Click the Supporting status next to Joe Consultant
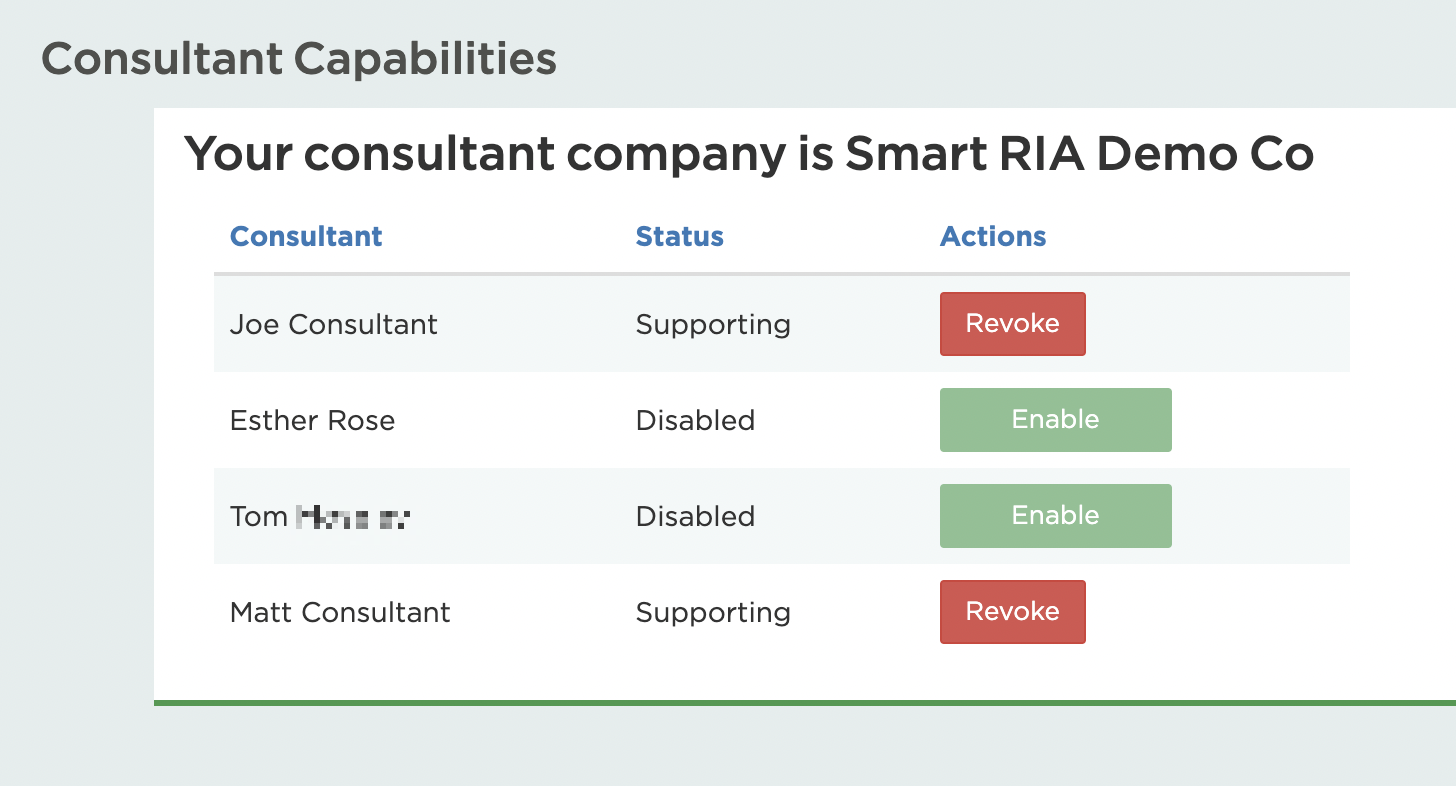 (713, 323)
